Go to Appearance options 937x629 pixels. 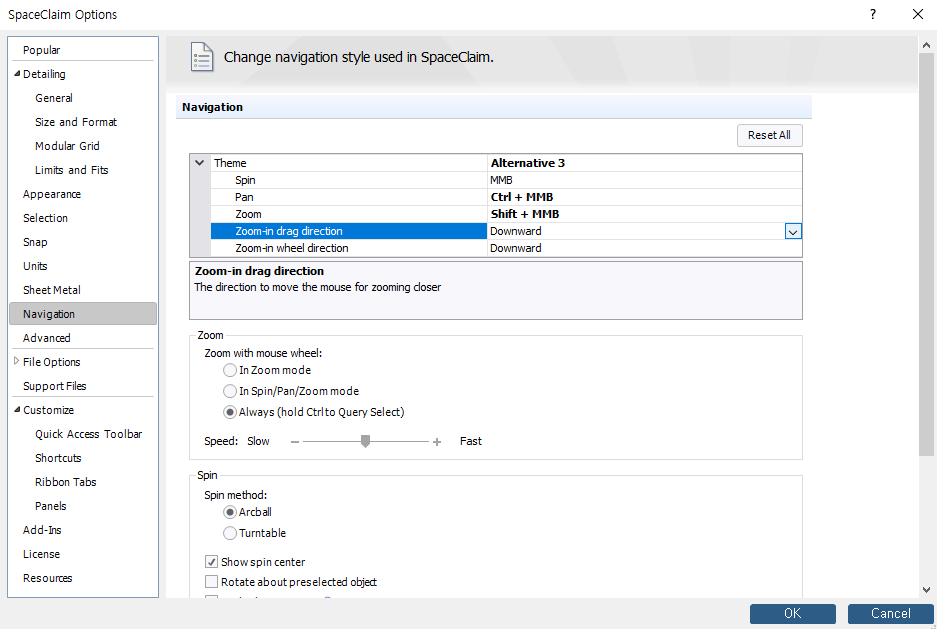[52, 194]
